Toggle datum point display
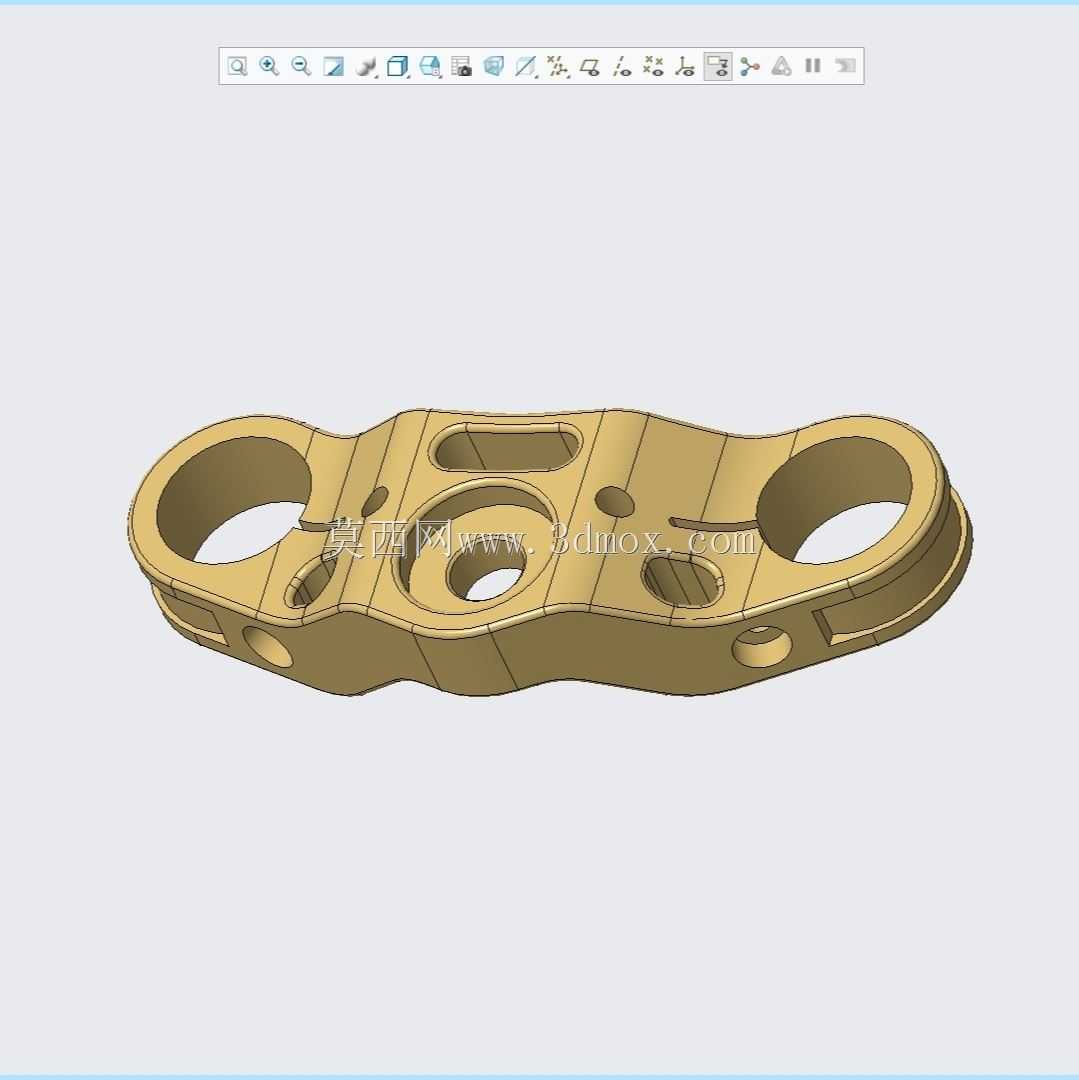Viewport: 1079px width, 1080px height. 653,66
